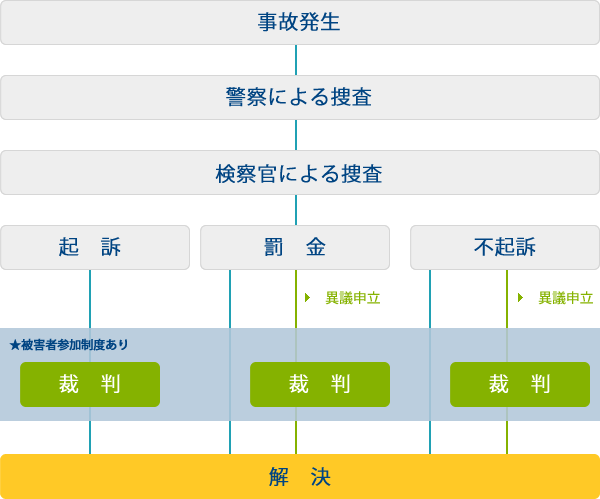Click the green arrow under 罰金
This screenshot has height=499, width=600.
click(x=308, y=298)
